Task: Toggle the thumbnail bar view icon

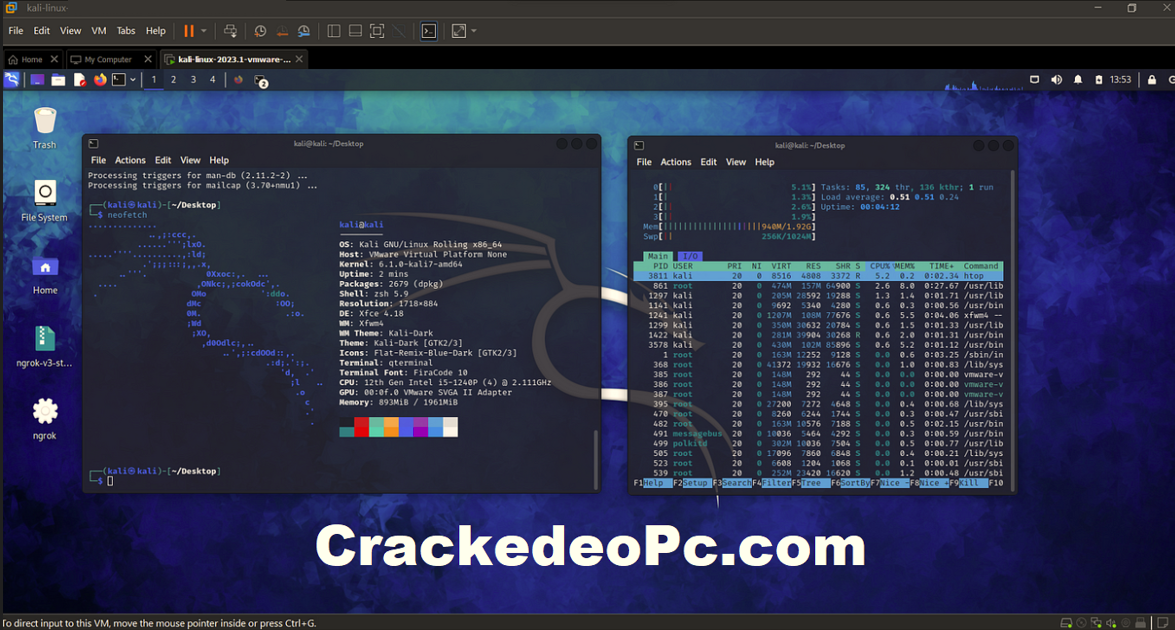Action: click(x=355, y=31)
